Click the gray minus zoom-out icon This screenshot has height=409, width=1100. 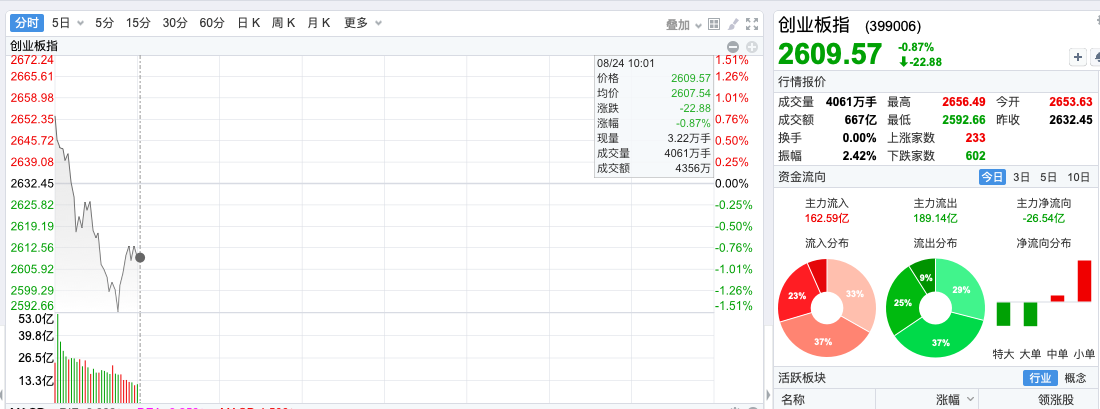(733, 46)
